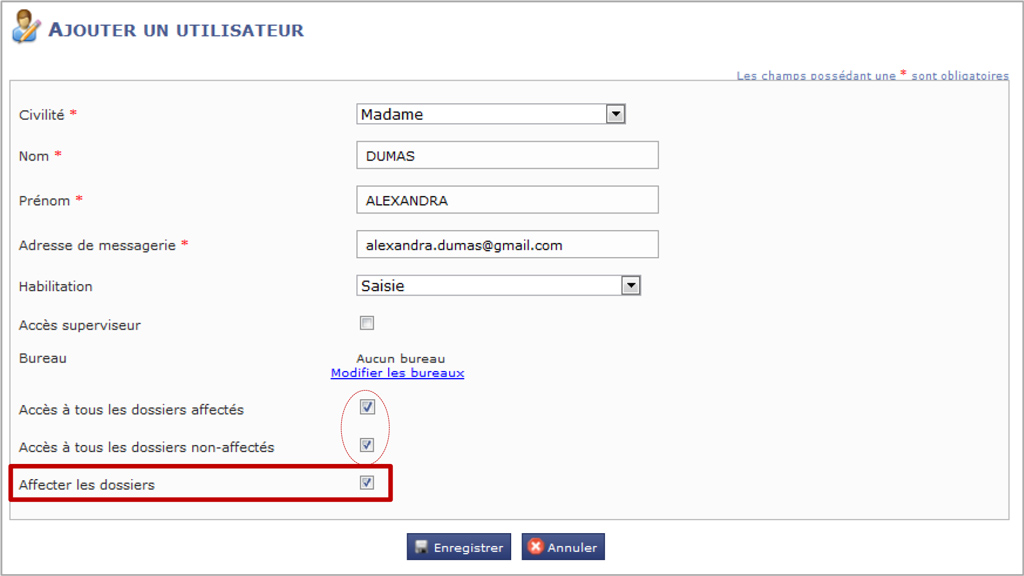
Task: Select the Madame combo box field
Action: (x=491, y=114)
